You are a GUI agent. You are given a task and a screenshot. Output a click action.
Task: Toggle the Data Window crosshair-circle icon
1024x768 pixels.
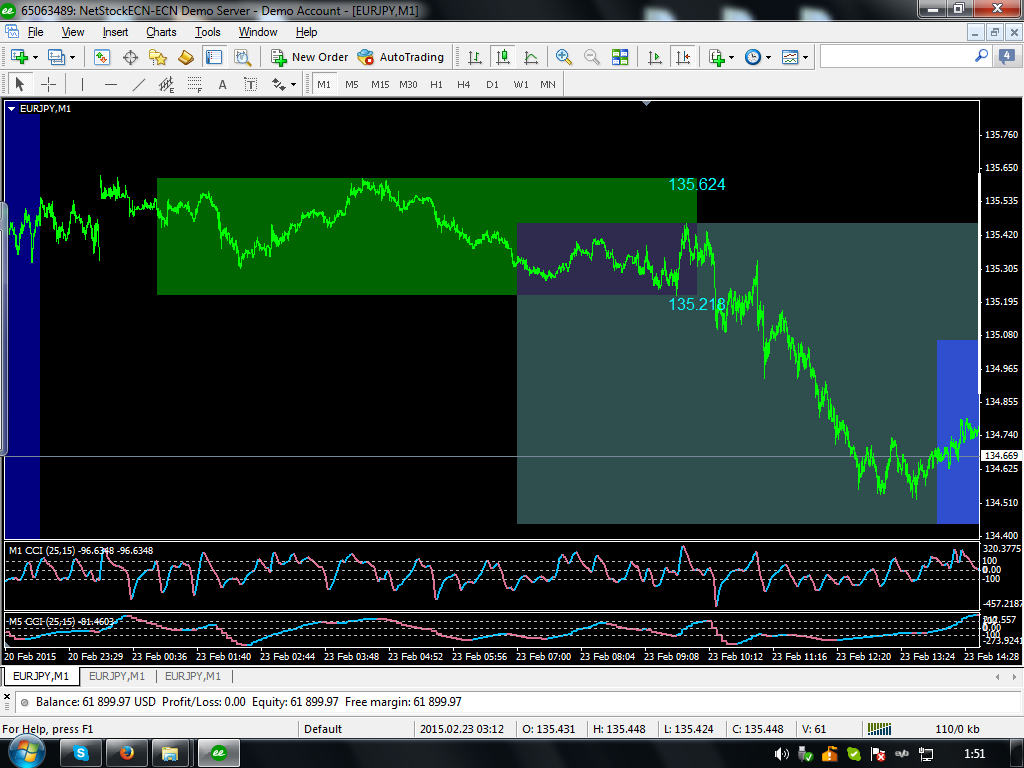coord(131,57)
